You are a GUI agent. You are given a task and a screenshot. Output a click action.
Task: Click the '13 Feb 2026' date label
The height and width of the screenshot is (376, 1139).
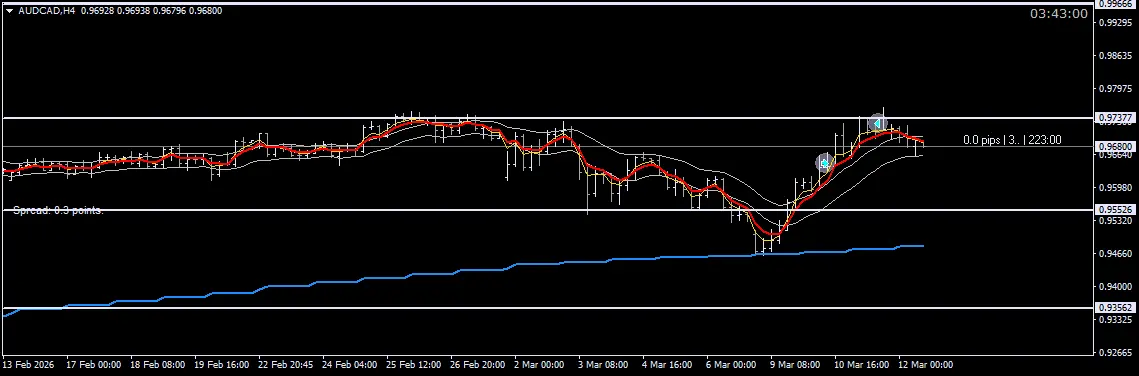tap(27, 364)
